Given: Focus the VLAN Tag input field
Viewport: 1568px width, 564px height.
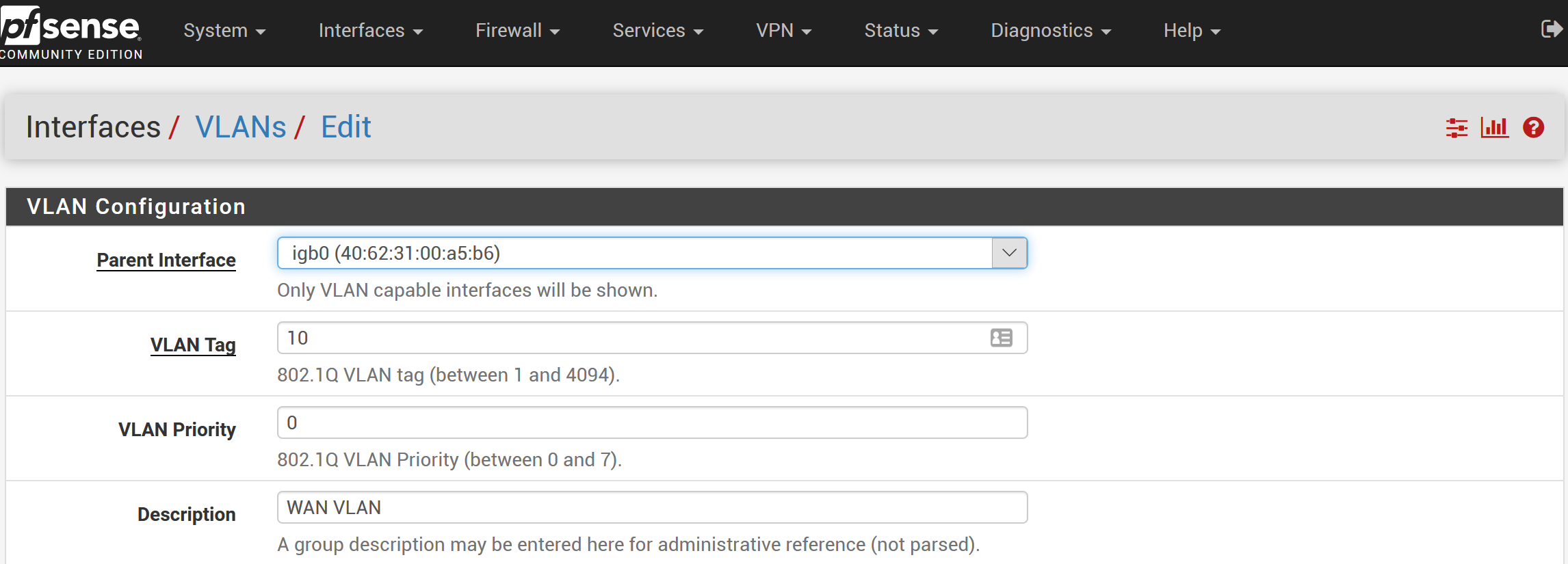Looking at the screenshot, I should 652,338.
